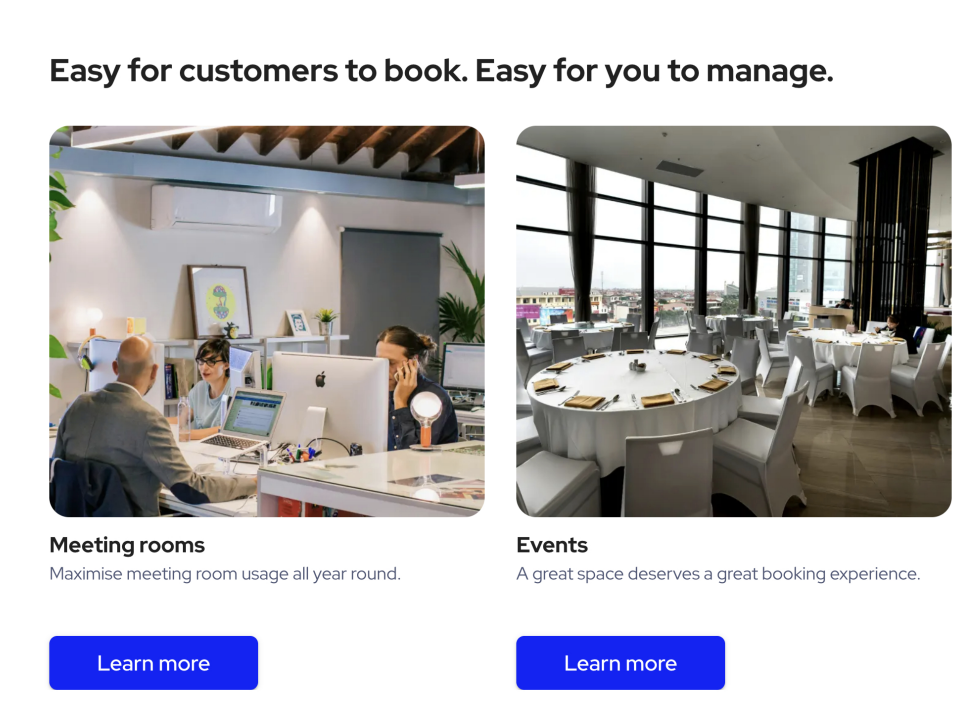The width and height of the screenshot is (978, 728).
Task: Click the 'A great space deserves' description
Action: pyautogui.click(x=718, y=573)
